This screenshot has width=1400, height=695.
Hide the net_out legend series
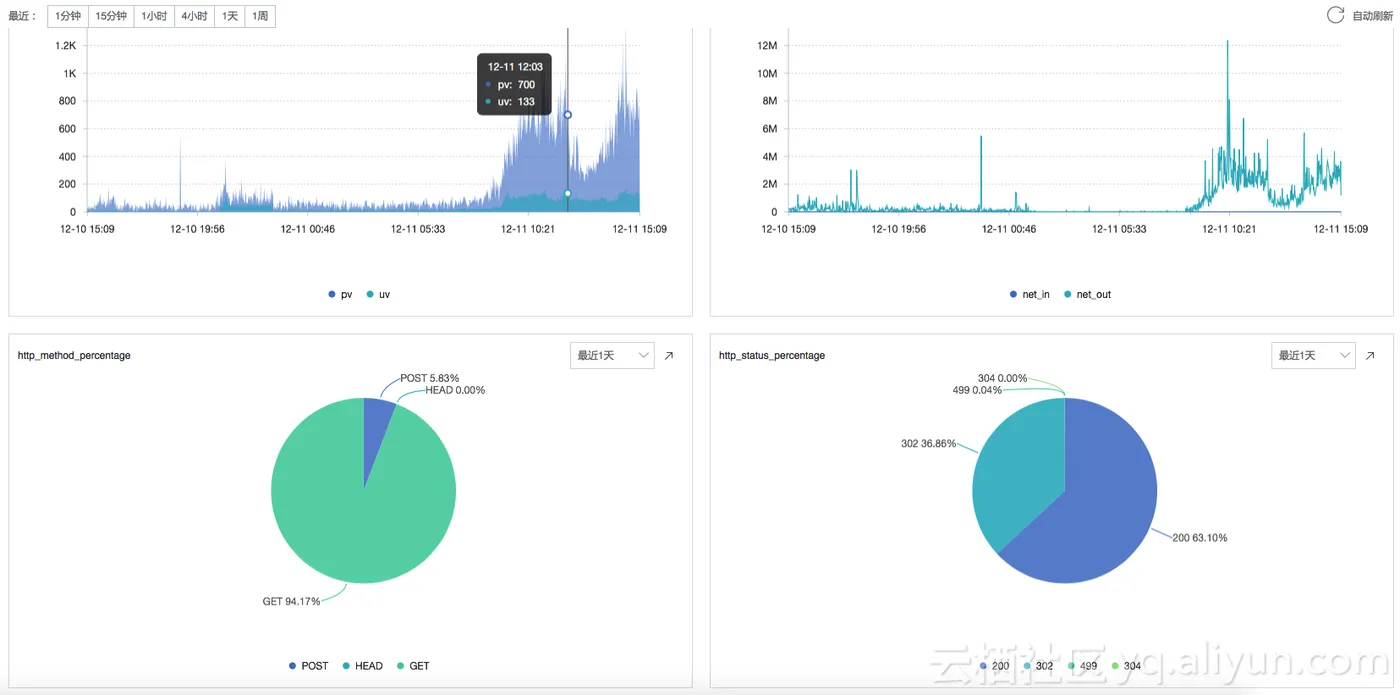(1088, 295)
